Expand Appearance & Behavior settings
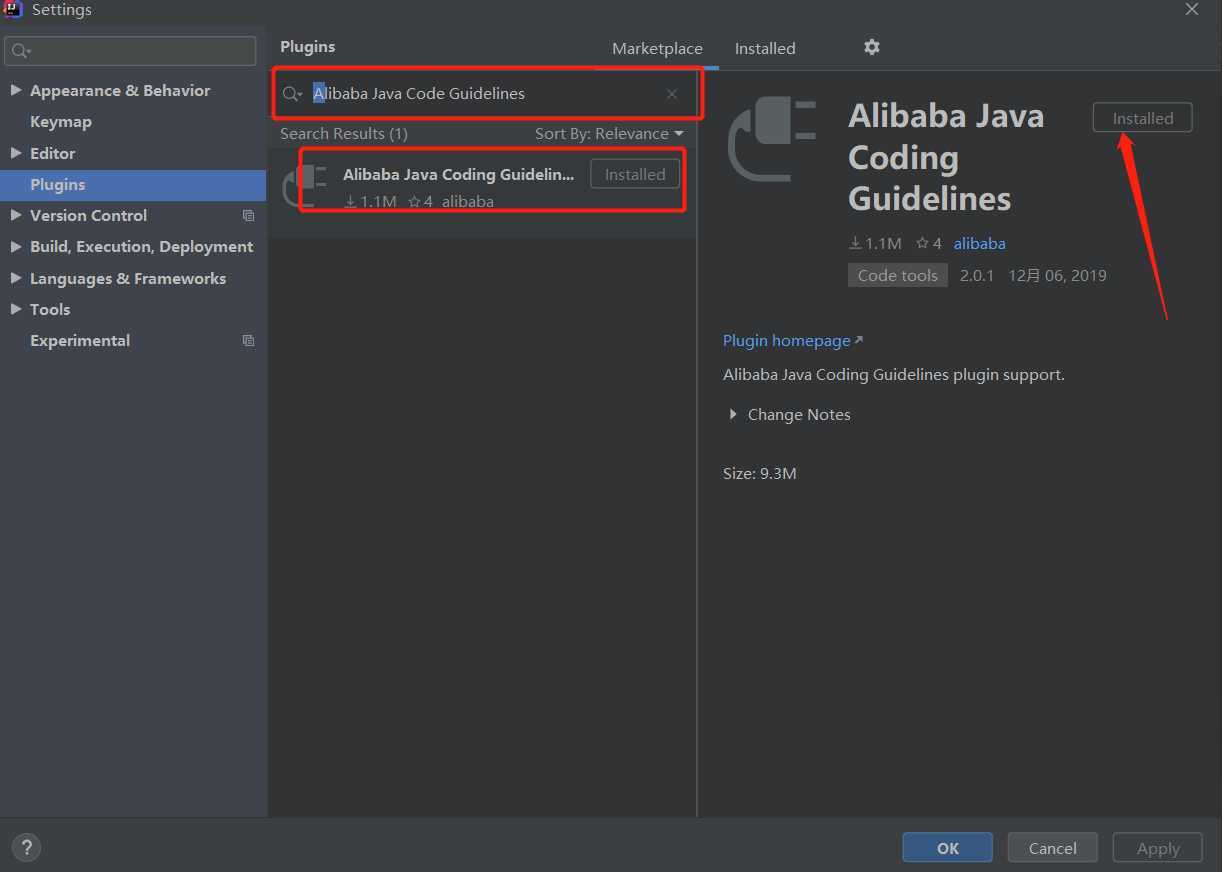Screen dimensions: 1222x872 coord(16,90)
